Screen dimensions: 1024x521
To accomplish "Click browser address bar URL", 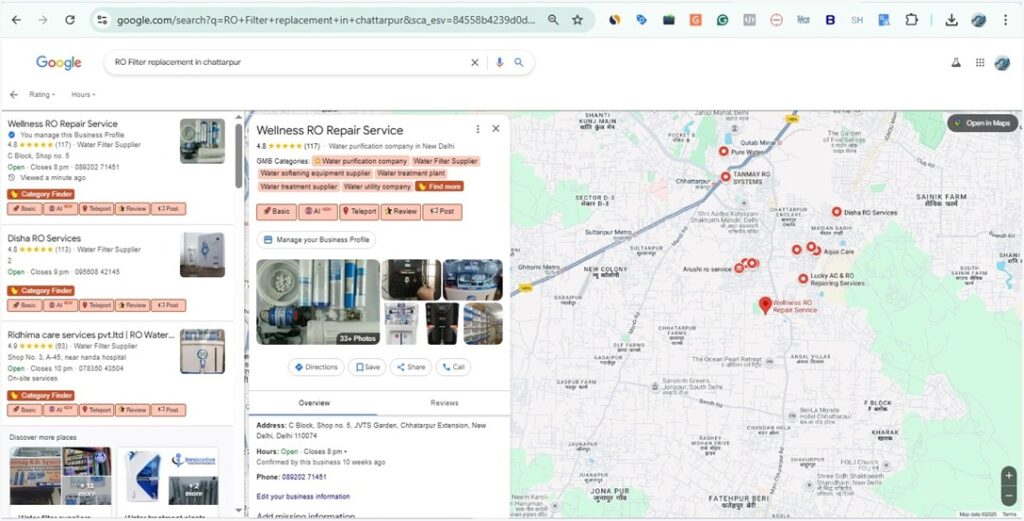I will (x=326, y=20).
